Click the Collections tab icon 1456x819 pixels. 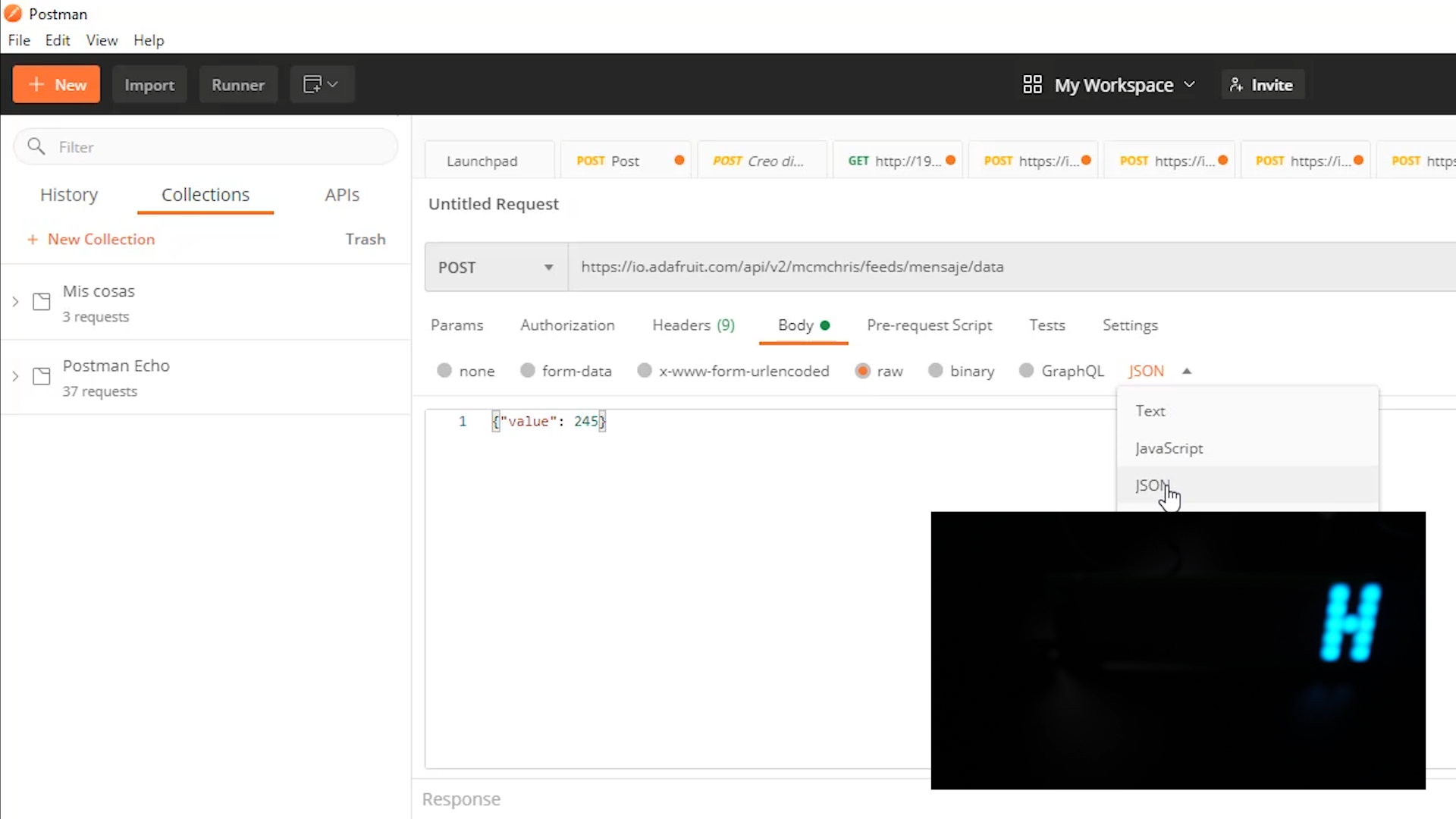click(205, 194)
